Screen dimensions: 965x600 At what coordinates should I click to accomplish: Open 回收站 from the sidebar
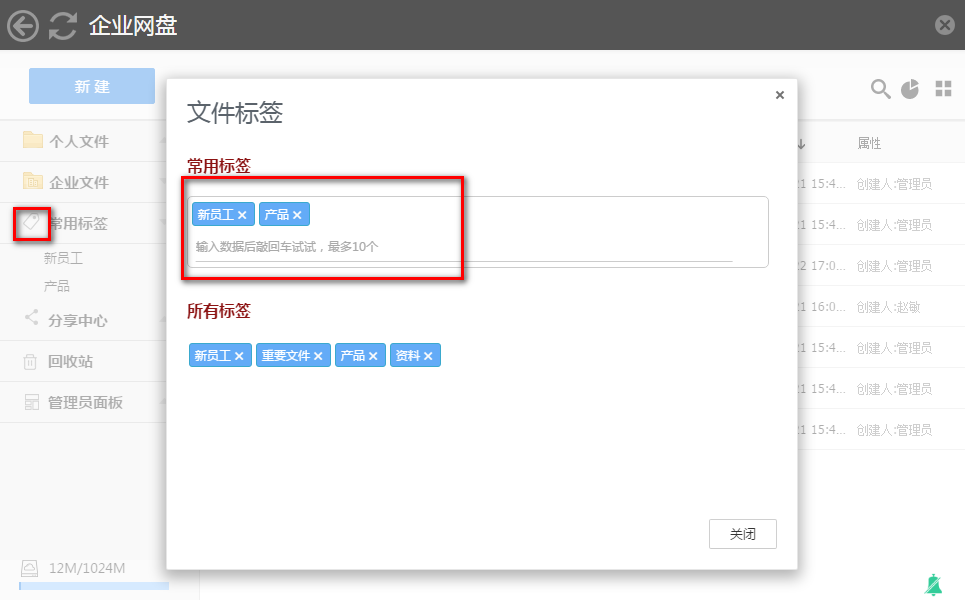coord(70,362)
